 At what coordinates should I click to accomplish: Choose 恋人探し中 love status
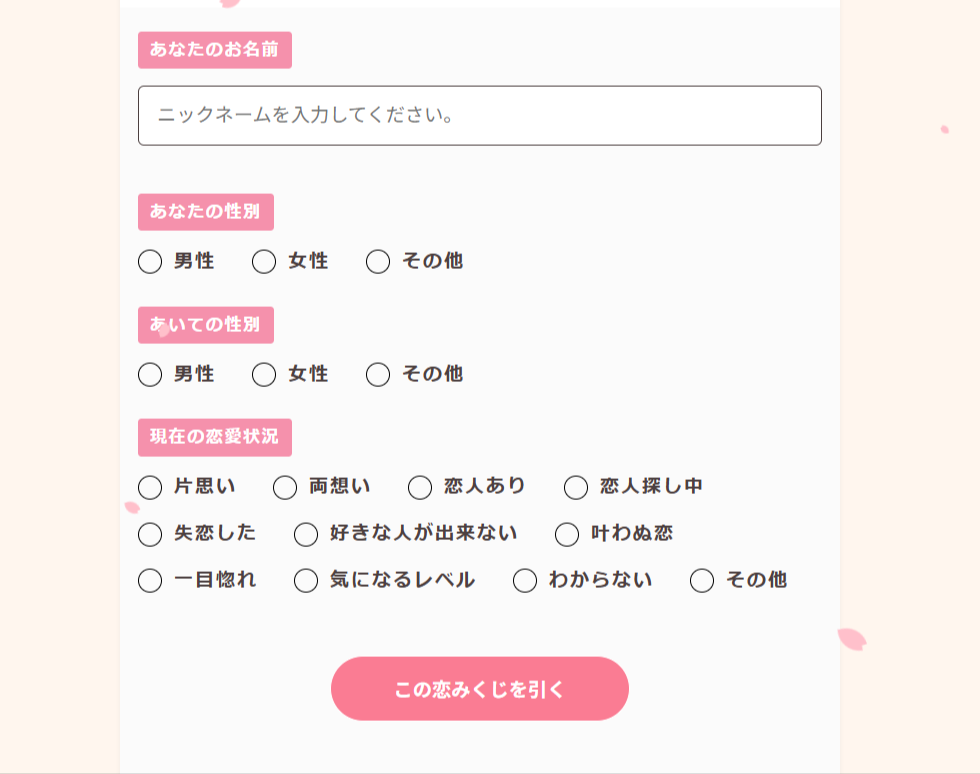[x=576, y=488]
